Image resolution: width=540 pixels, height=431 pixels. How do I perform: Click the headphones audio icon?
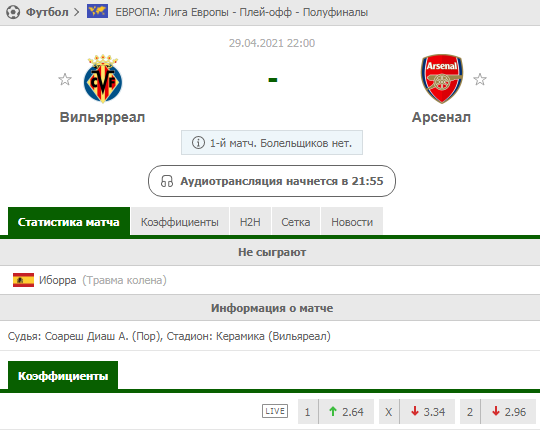[167, 181]
